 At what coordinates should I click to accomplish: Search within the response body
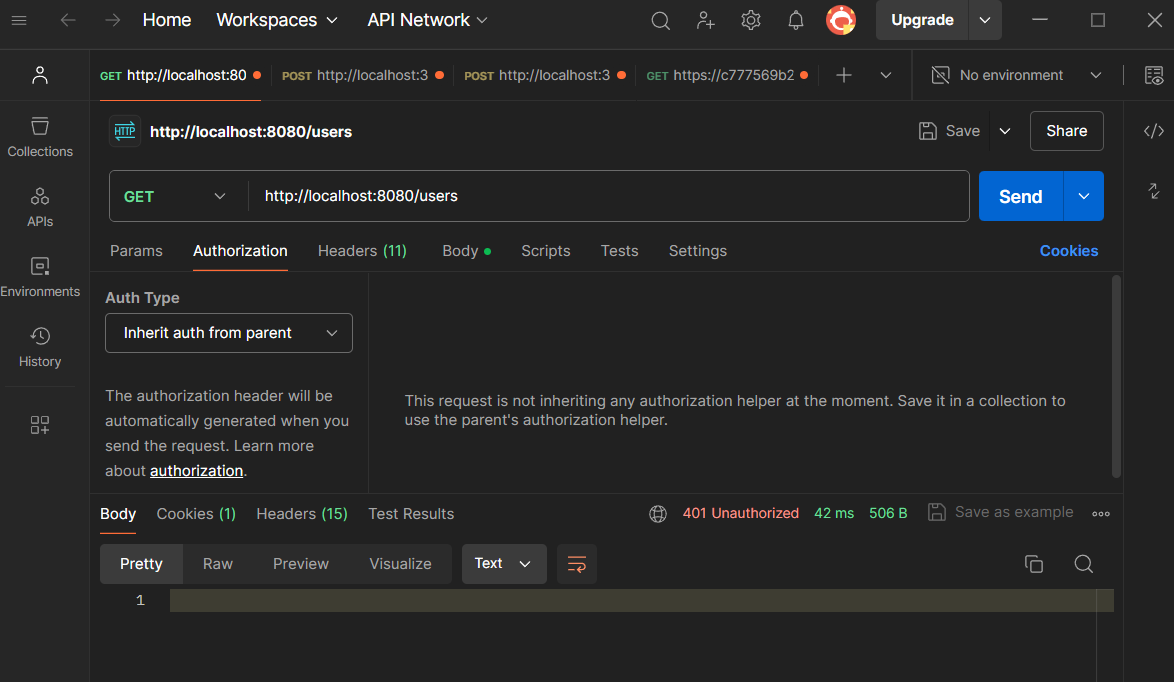point(1083,564)
